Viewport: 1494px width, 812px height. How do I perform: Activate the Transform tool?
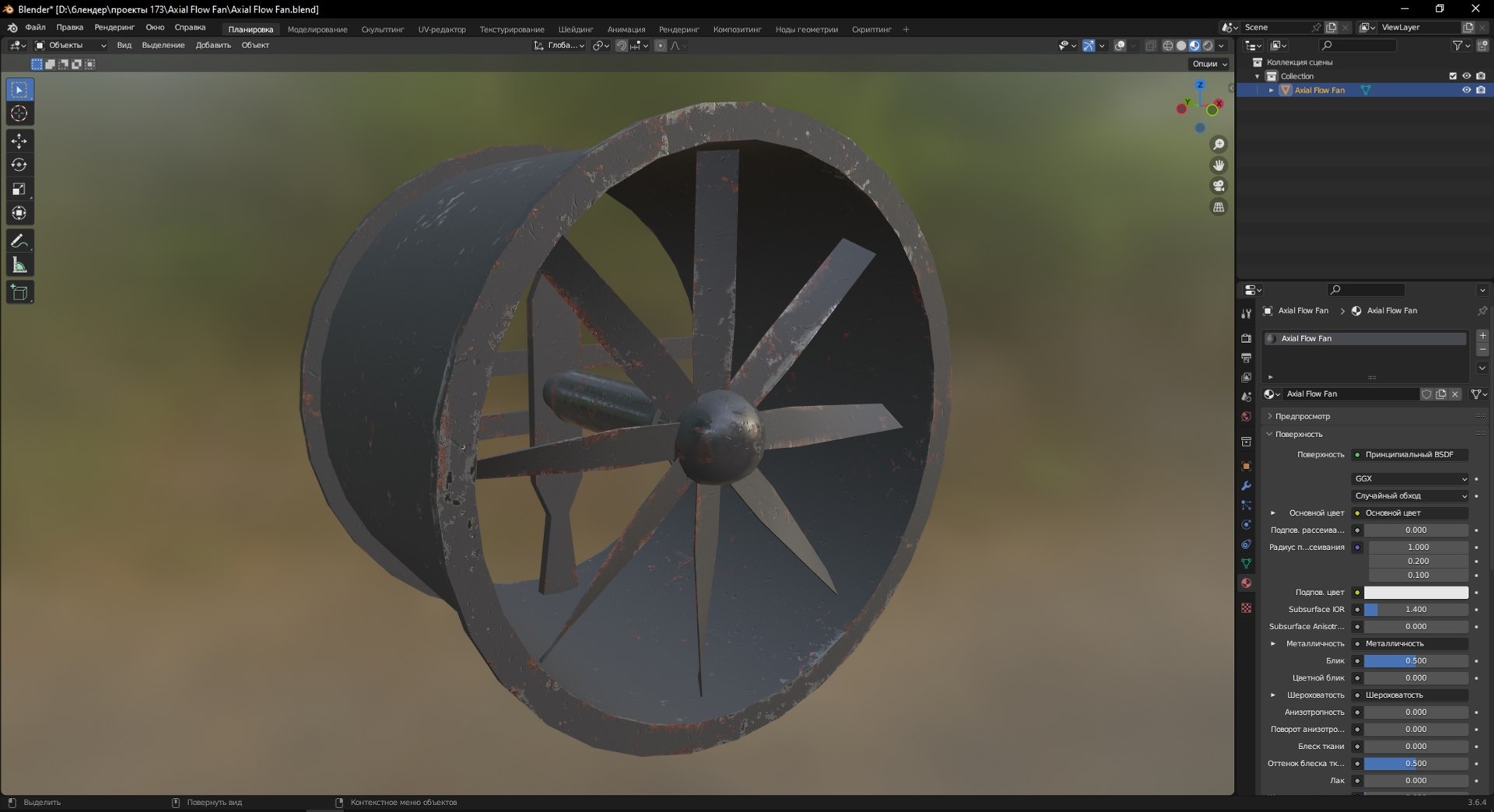coord(19,213)
